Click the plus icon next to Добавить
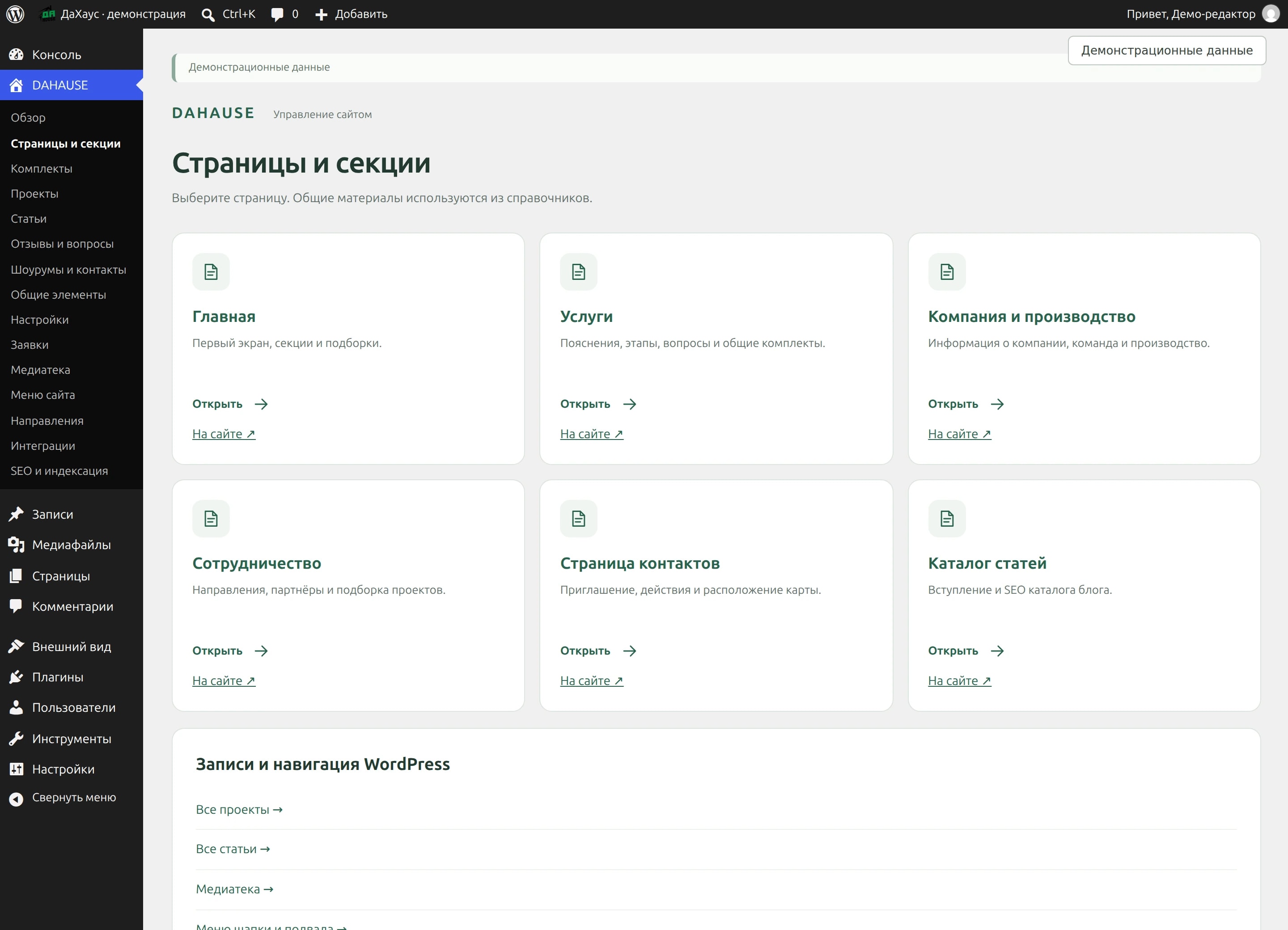Viewport: 1288px width, 930px height. click(x=322, y=15)
